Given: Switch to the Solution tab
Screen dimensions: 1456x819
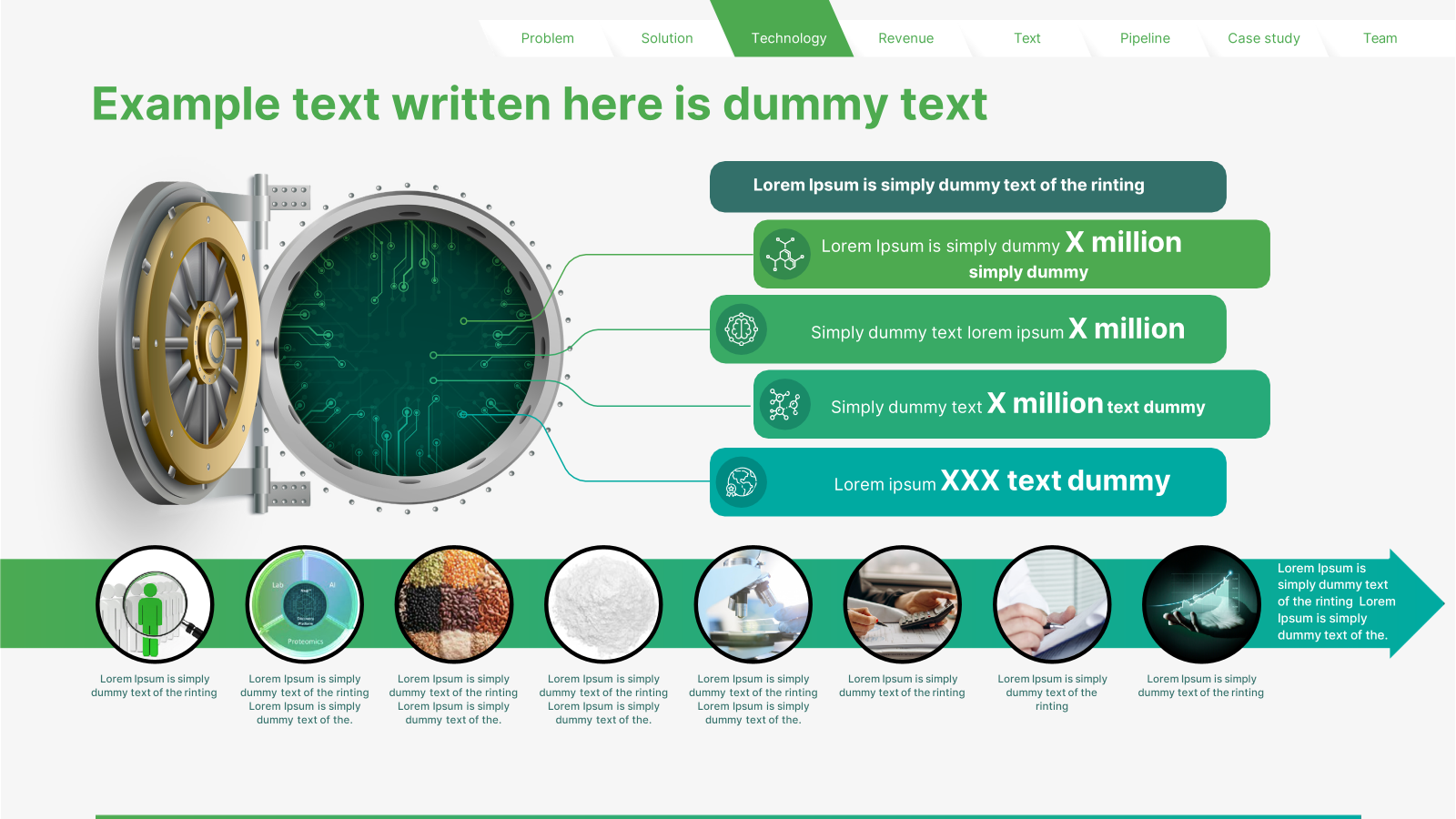Looking at the screenshot, I should (667, 38).
